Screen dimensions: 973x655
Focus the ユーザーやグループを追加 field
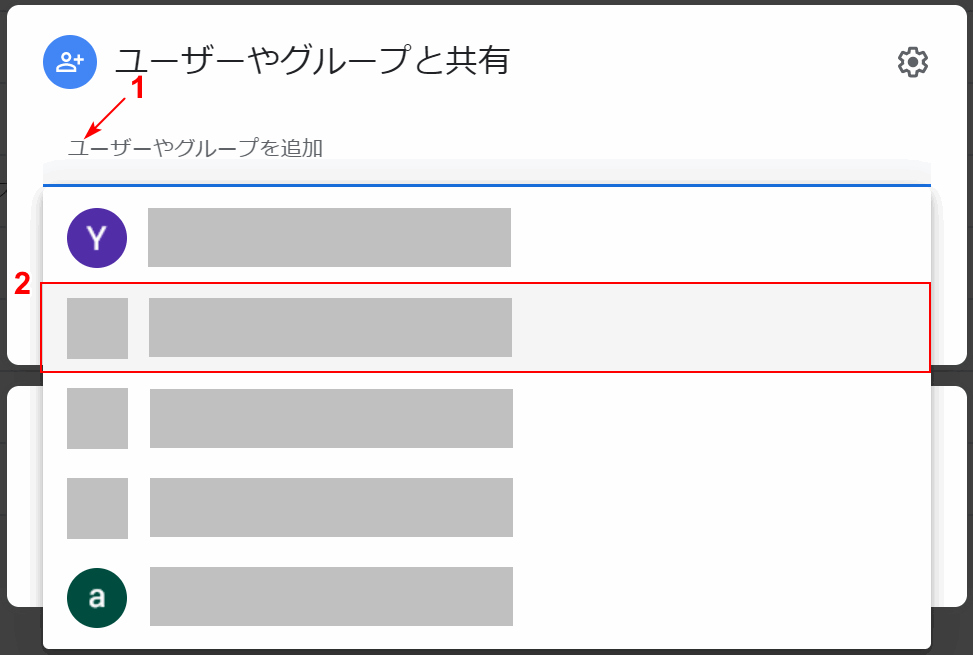pos(400,149)
